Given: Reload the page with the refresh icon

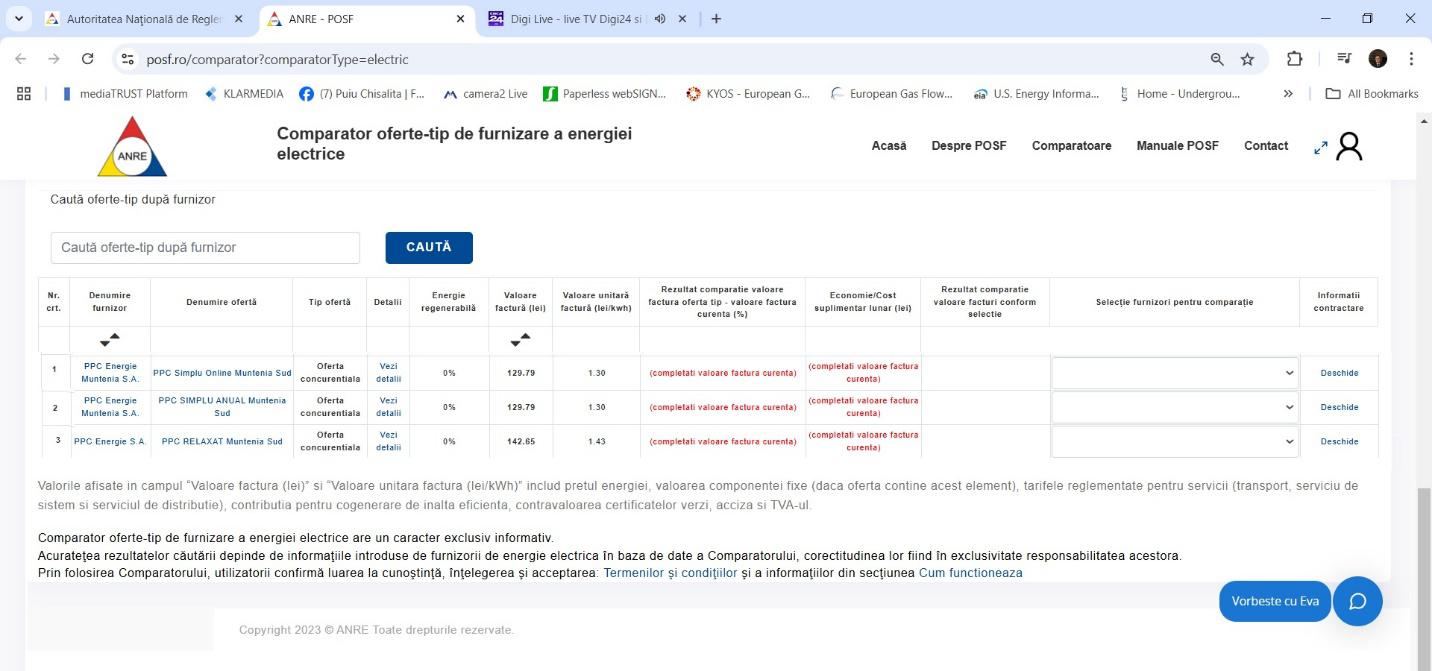Looking at the screenshot, I should coord(87,59).
